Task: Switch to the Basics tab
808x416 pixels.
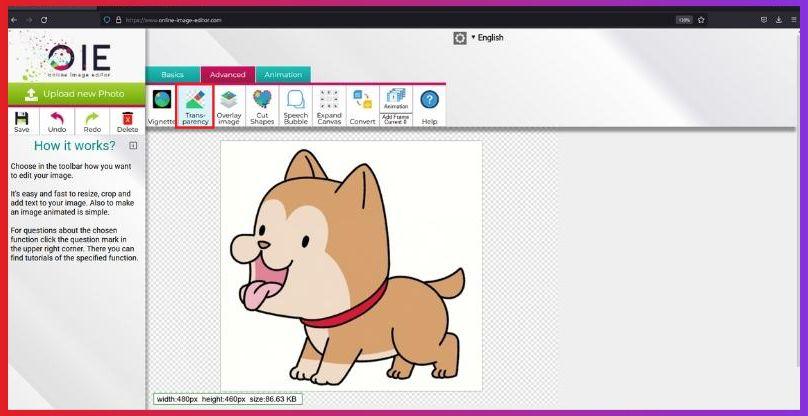Action: click(x=173, y=75)
